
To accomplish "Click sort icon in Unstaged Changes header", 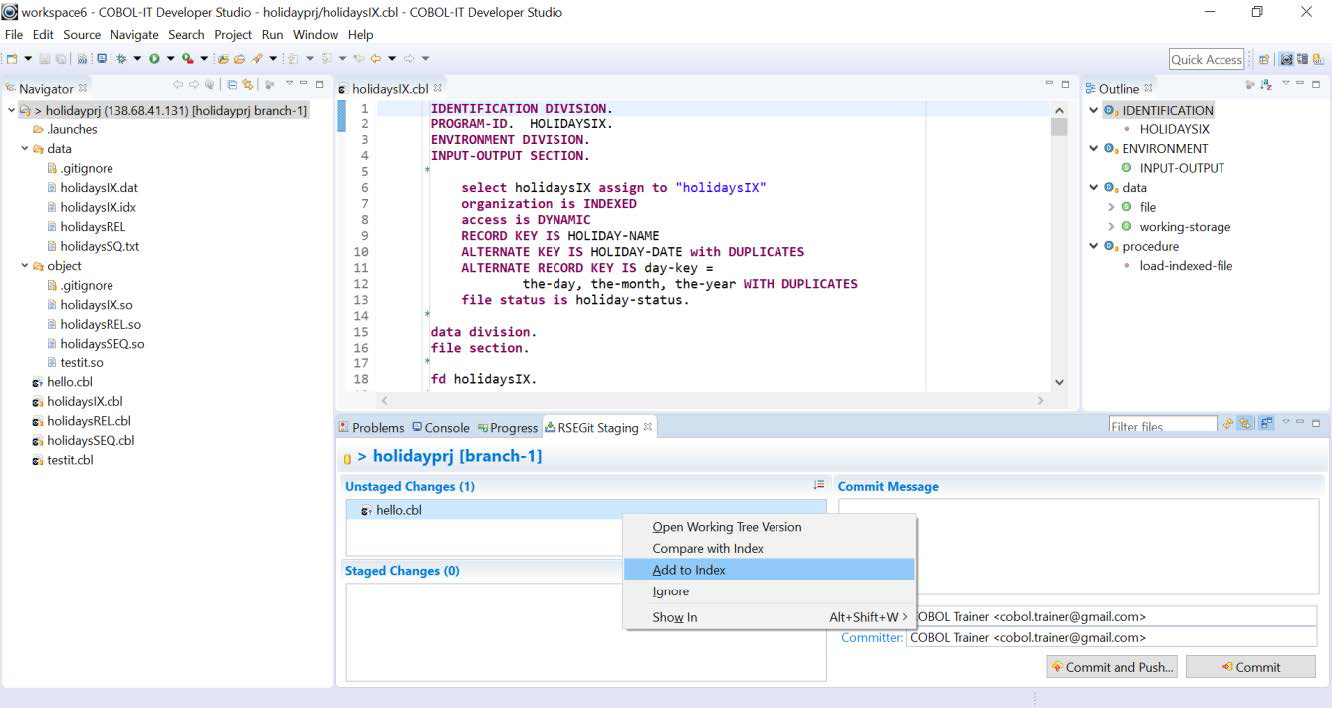I will tap(818, 485).
